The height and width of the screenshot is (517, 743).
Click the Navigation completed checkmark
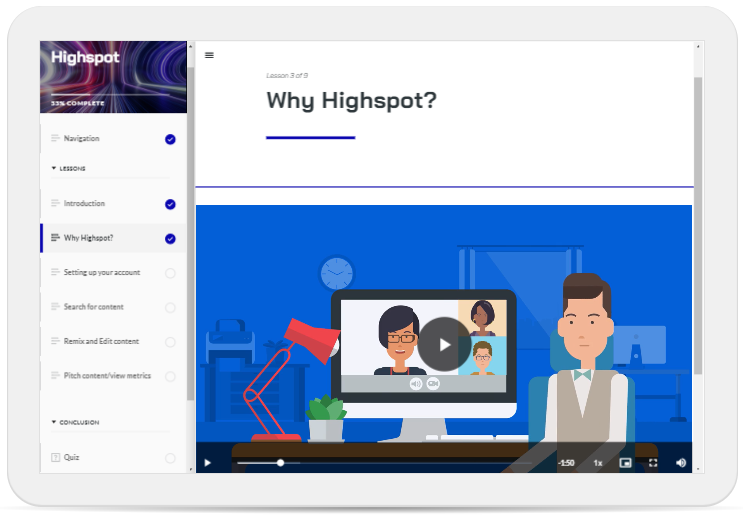click(x=170, y=139)
